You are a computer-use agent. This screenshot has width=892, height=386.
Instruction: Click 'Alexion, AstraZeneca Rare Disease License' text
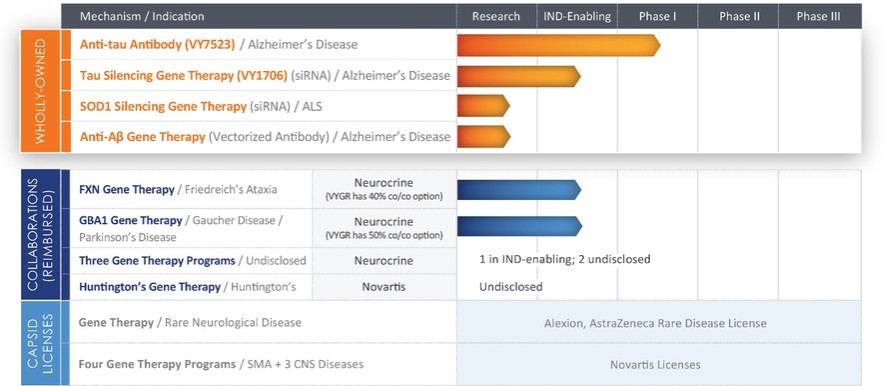[x=655, y=323]
